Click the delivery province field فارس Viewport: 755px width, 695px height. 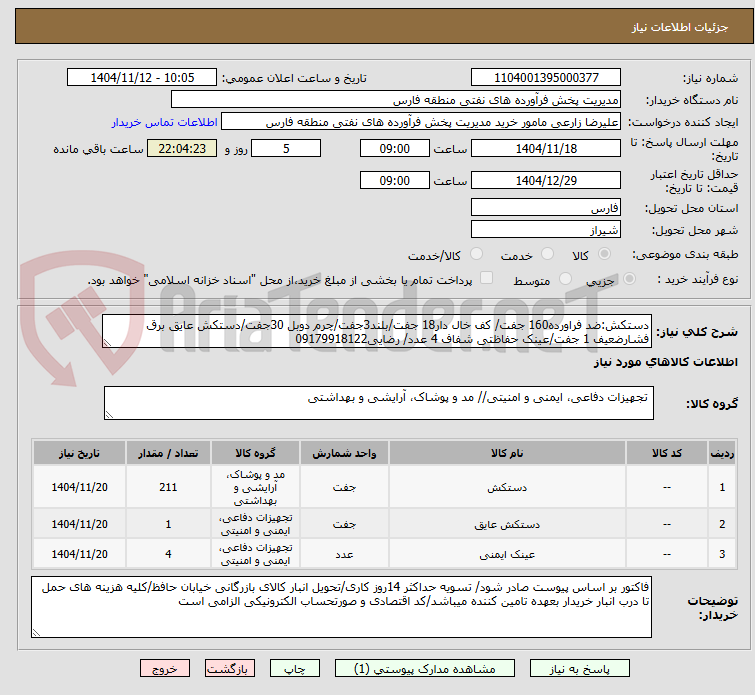pos(546,208)
